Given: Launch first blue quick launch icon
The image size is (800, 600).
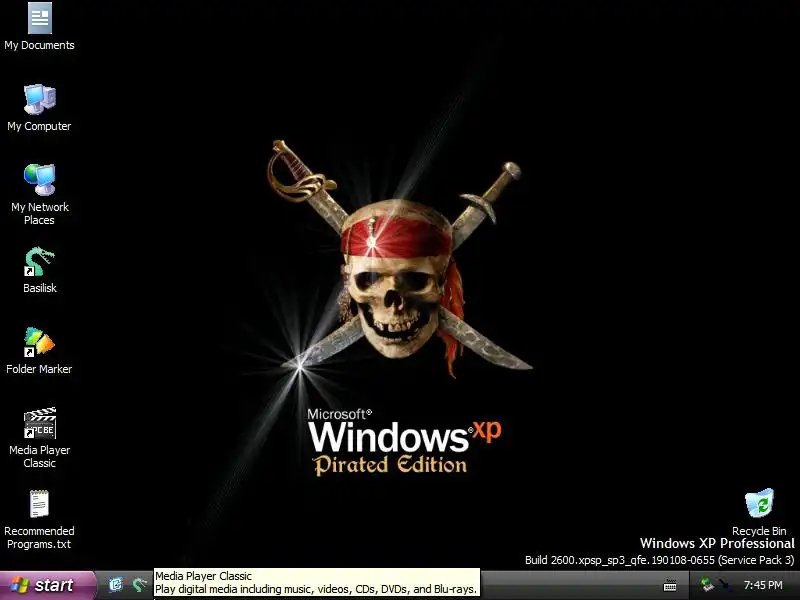Looking at the screenshot, I should (x=116, y=585).
